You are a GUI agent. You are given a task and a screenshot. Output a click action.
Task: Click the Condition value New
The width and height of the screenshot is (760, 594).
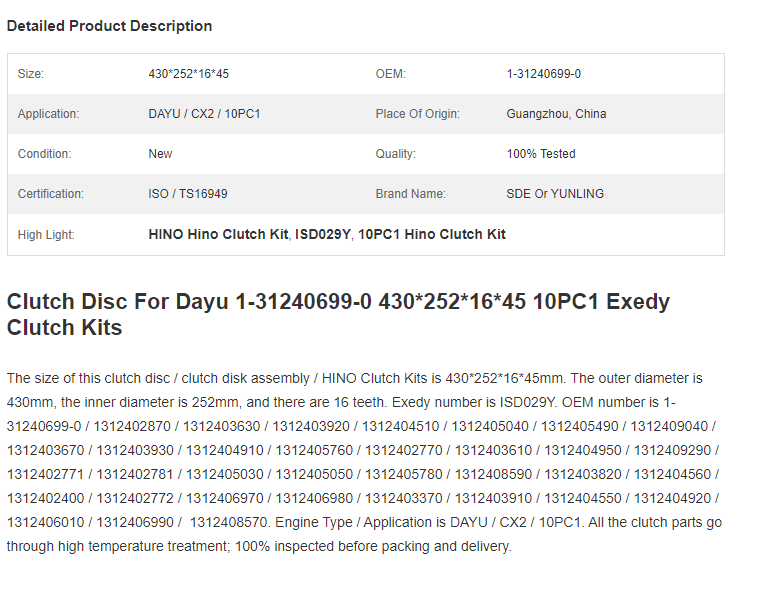[160, 154]
